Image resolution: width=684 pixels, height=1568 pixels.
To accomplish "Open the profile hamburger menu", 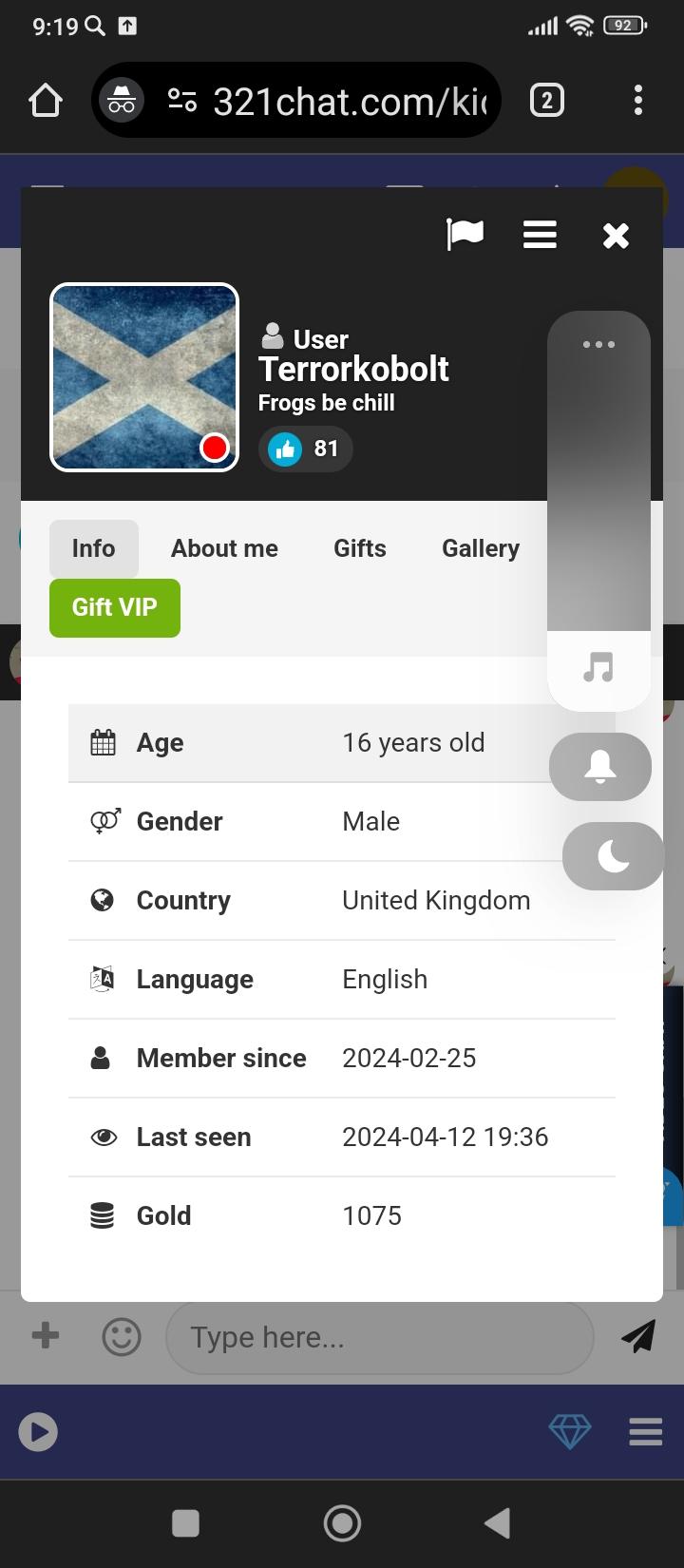I will point(540,235).
